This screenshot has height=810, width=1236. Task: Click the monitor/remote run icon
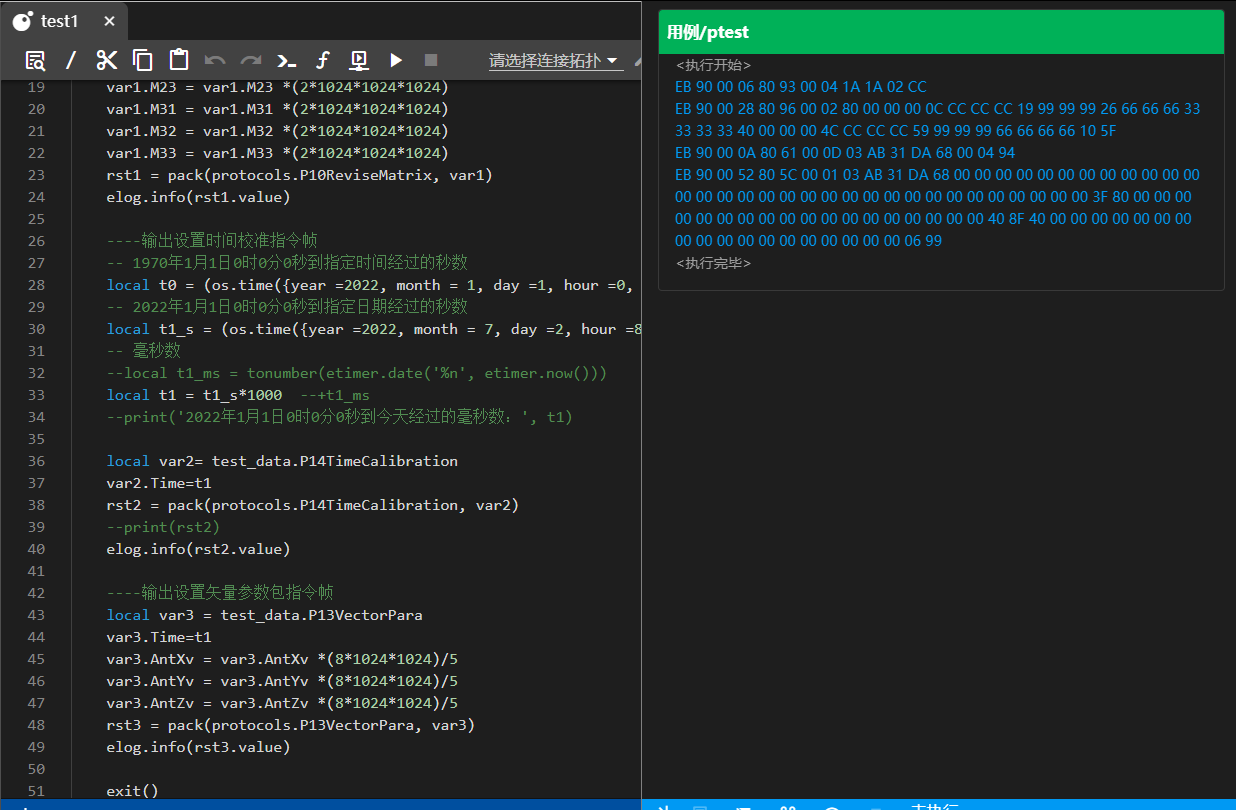(359, 60)
